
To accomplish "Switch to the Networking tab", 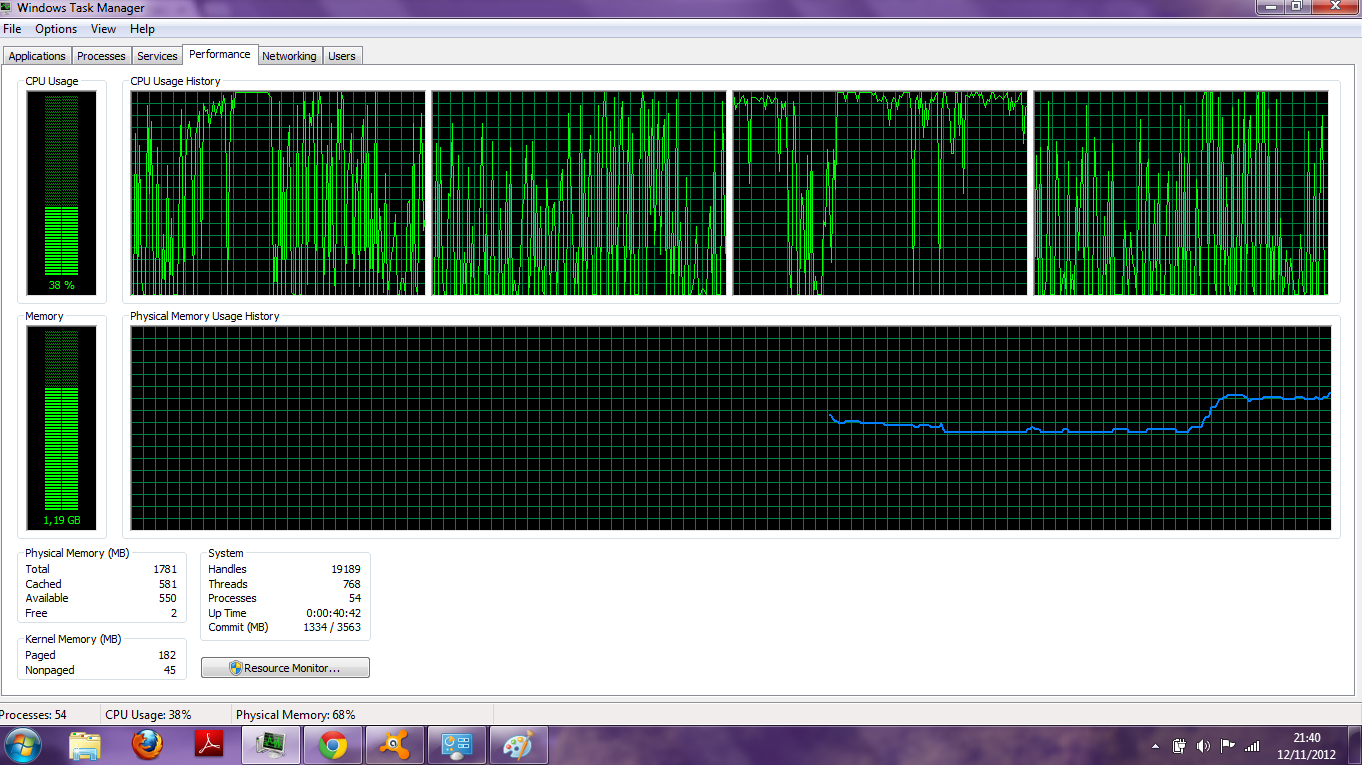I will [x=289, y=56].
